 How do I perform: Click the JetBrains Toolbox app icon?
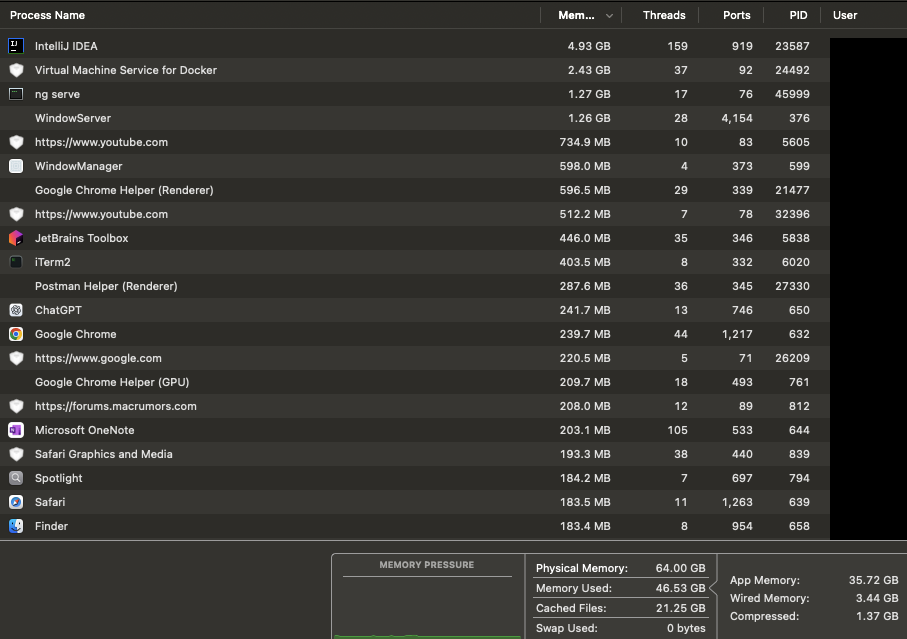tap(14, 238)
